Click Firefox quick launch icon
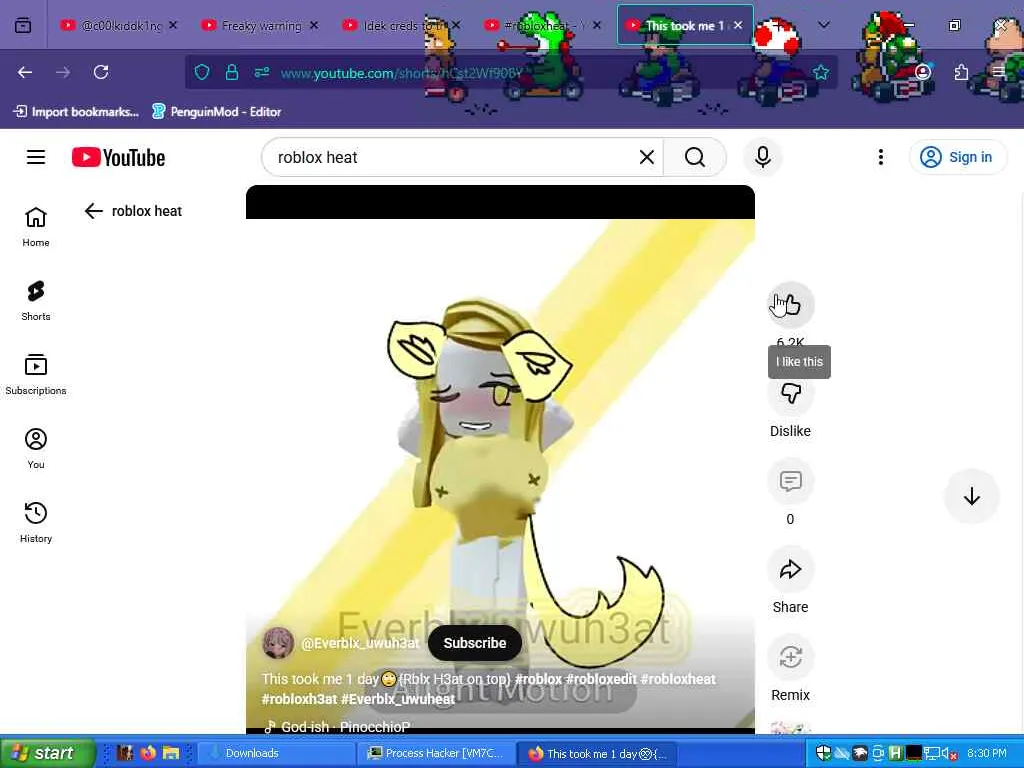The width and height of the screenshot is (1024, 768). coord(148,753)
